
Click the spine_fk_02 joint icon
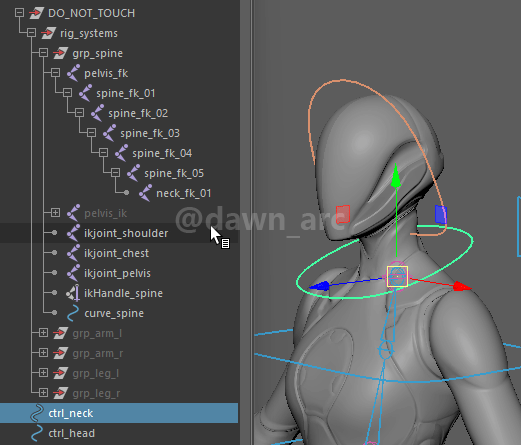97,113
